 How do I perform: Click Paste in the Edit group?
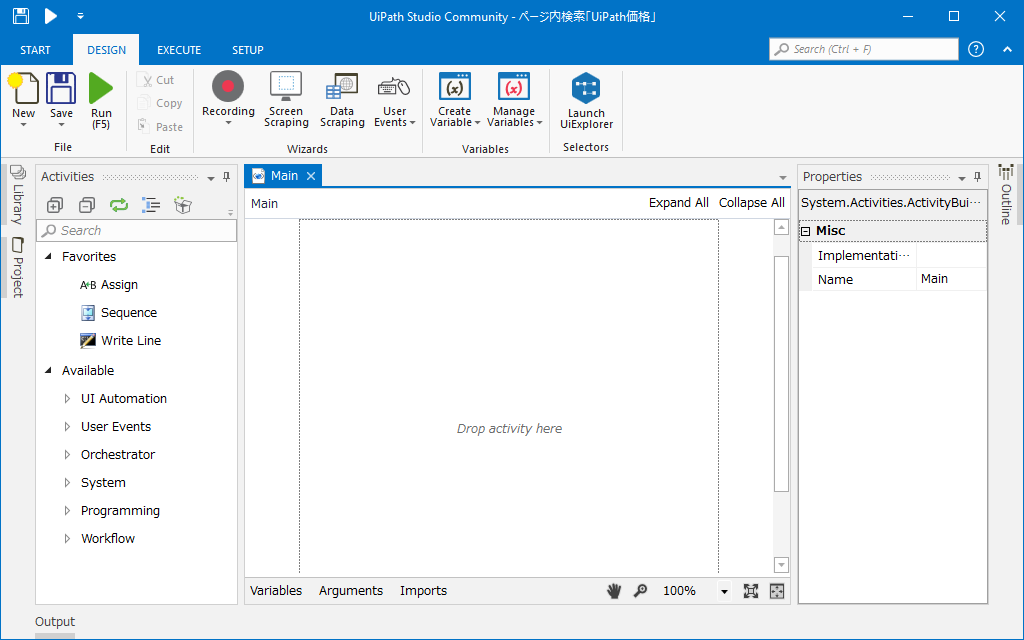pos(159,127)
